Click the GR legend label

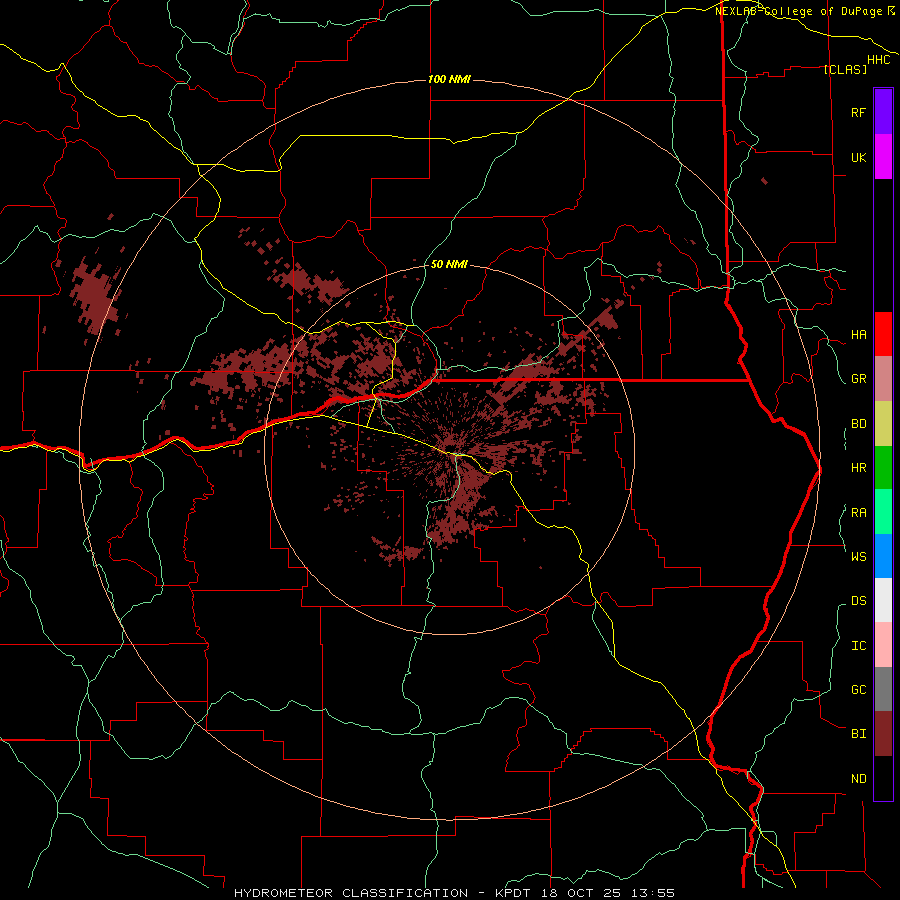[x=858, y=379]
